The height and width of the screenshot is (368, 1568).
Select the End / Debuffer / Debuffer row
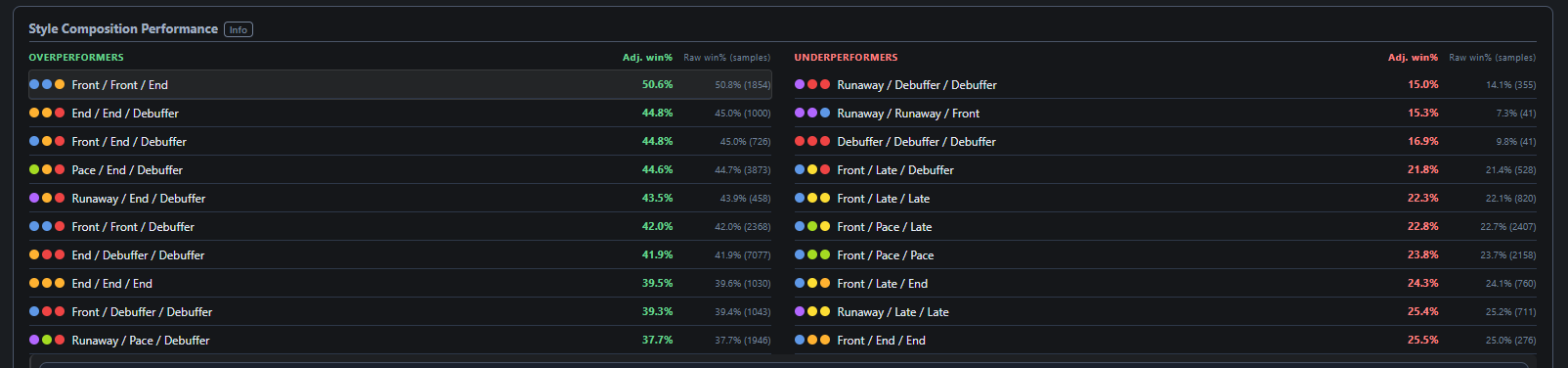pos(400,255)
